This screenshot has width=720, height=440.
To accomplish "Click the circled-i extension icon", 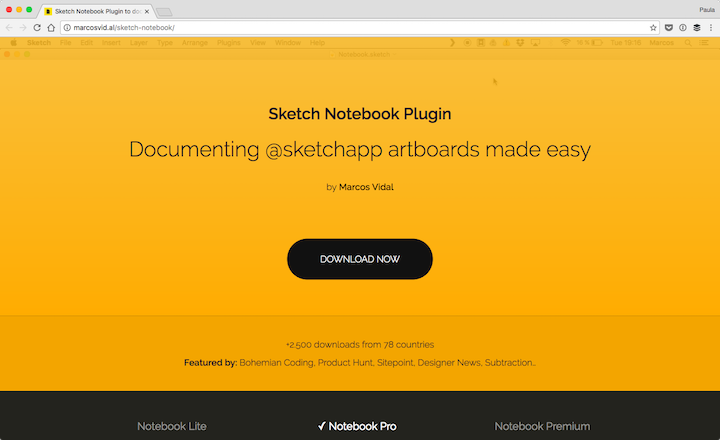I will (683, 28).
